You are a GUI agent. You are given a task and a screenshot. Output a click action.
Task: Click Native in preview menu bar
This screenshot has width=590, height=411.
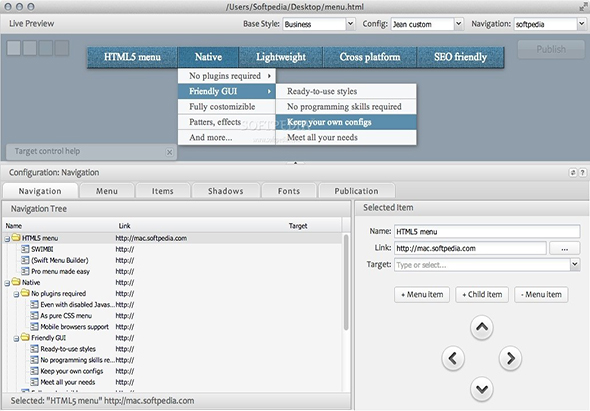pos(208,57)
